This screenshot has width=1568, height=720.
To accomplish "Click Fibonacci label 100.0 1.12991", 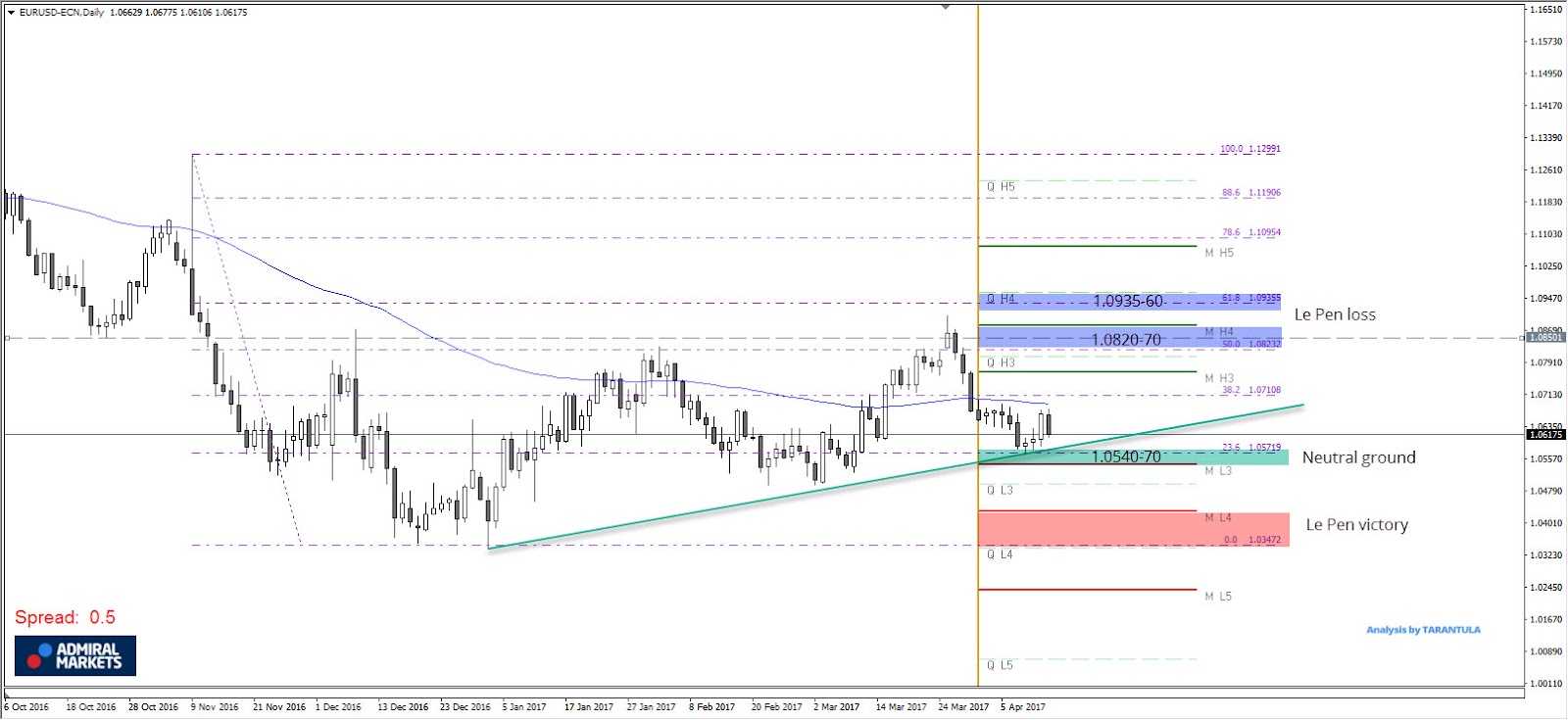I will 1249,149.
